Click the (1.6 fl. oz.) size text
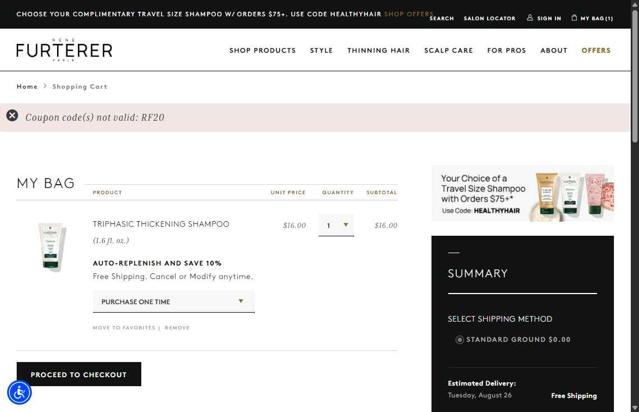Image resolution: width=639 pixels, height=412 pixels. point(111,240)
